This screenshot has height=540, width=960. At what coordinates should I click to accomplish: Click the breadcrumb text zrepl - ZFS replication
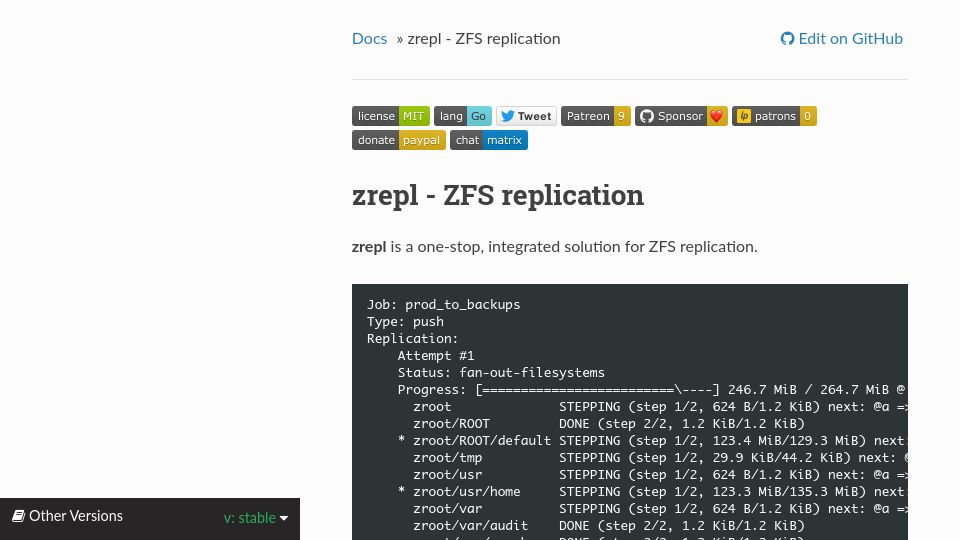tap(484, 39)
